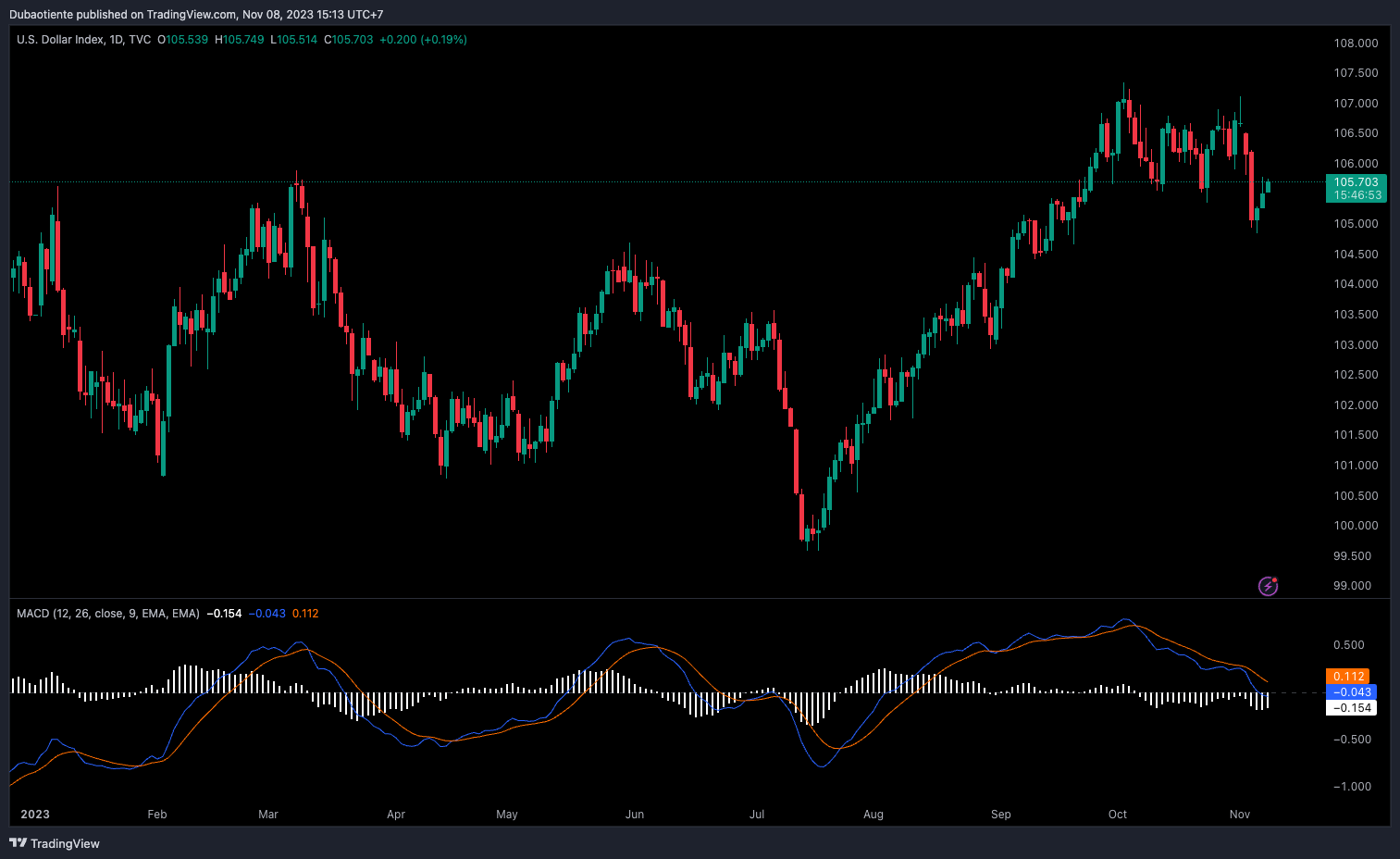
Task: Click the purple lightning bolt icon
Action: point(1268,586)
